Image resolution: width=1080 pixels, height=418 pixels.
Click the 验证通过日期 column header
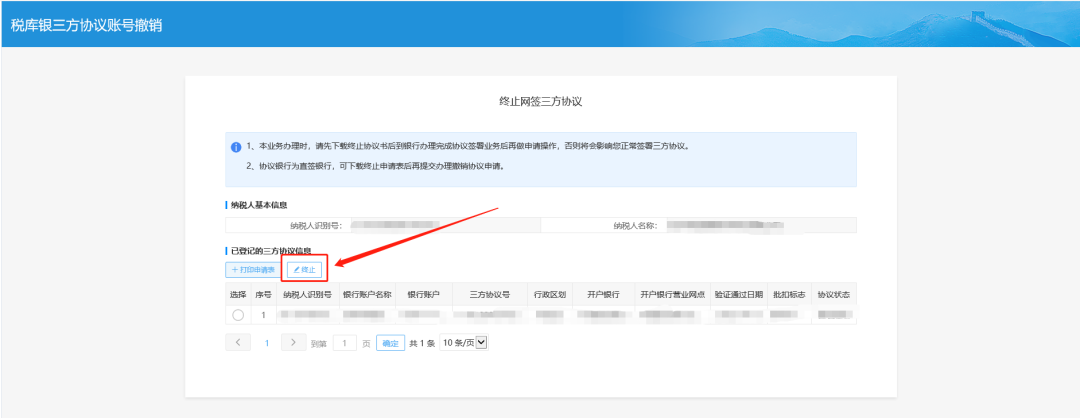pyautogui.click(x=739, y=295)
